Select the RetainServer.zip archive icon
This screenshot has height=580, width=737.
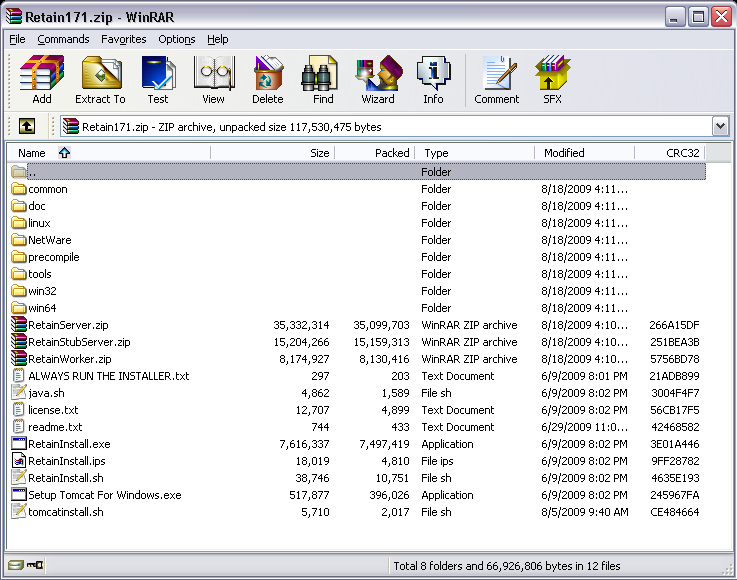click(x=19, y=325)
